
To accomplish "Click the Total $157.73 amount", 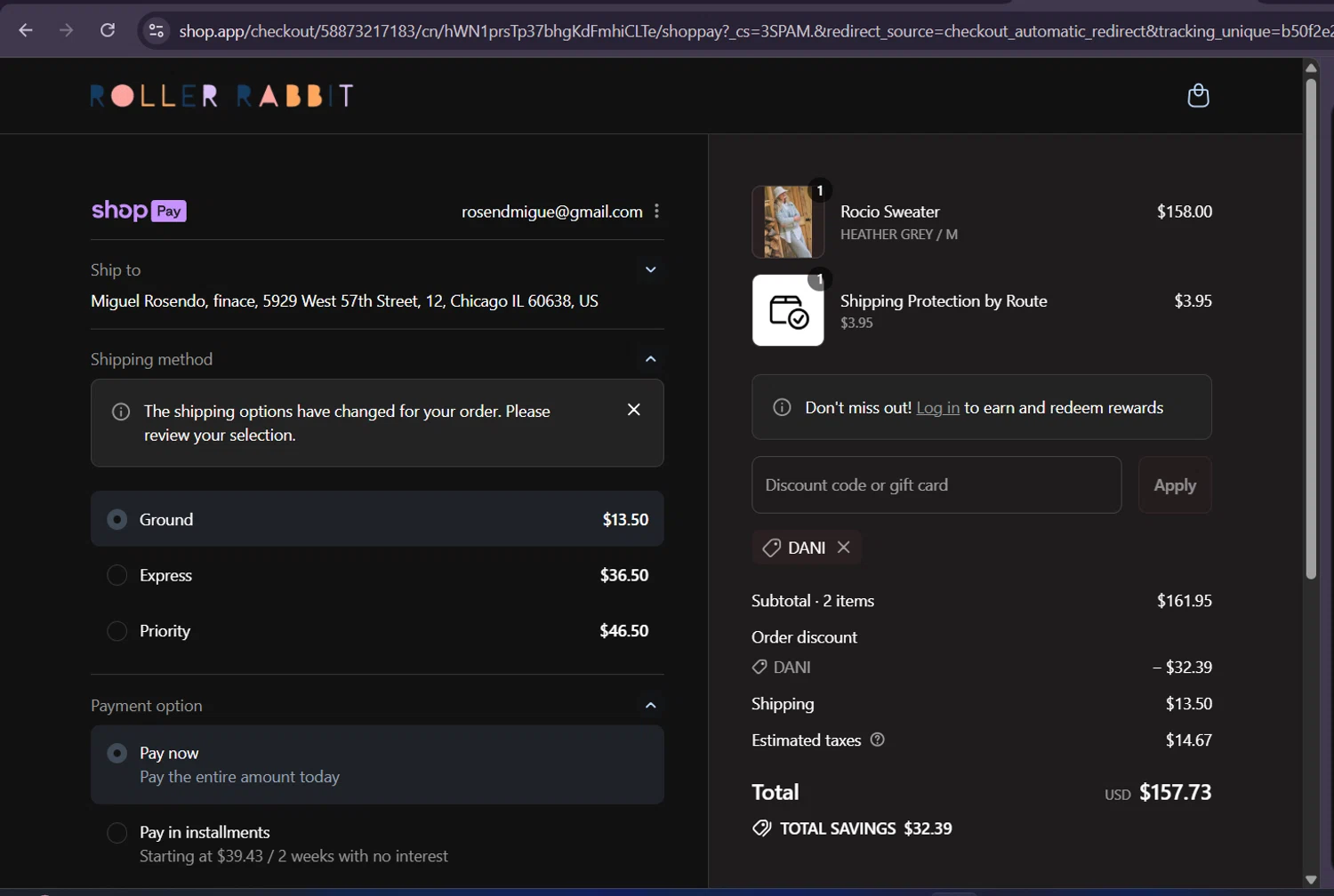I will [x=1175, y=792].
